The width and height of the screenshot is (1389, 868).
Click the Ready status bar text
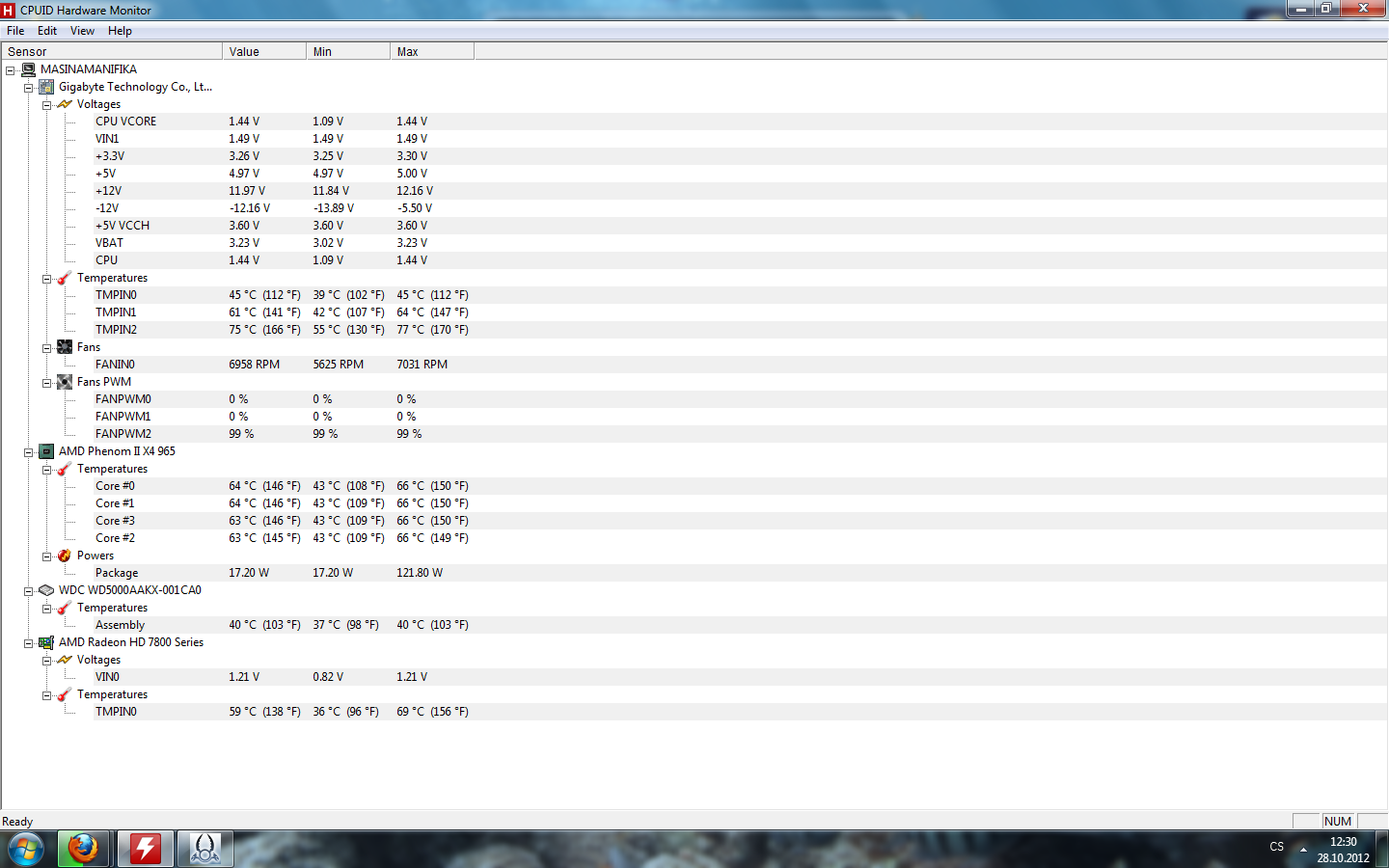coord(17,822)
